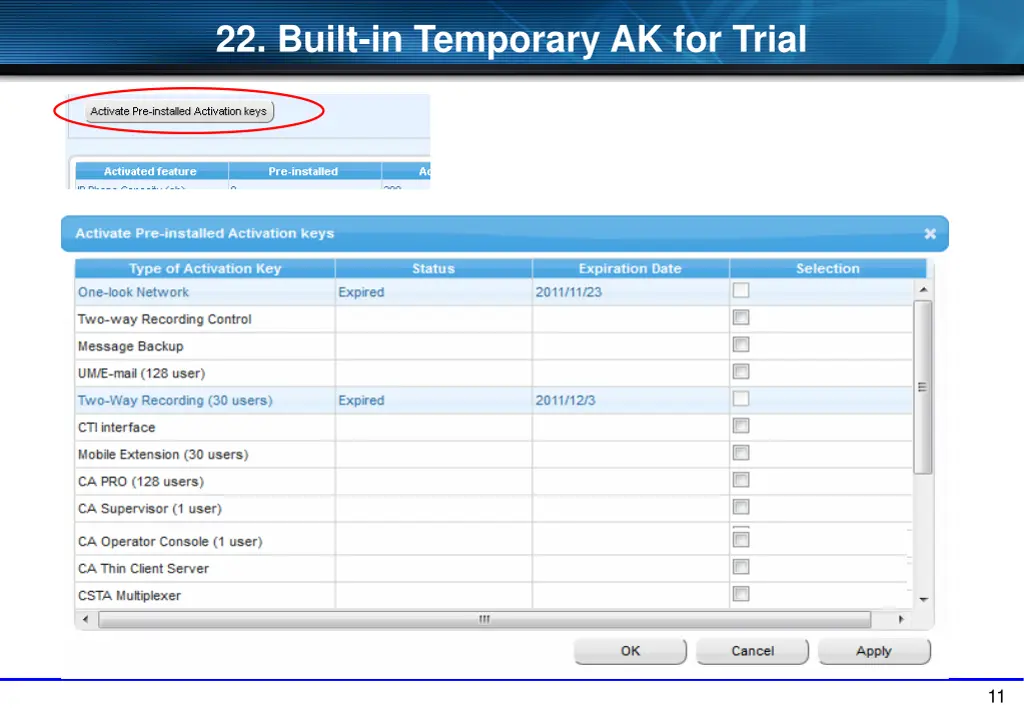Select the Message Backup checkbox

point(741,345)
